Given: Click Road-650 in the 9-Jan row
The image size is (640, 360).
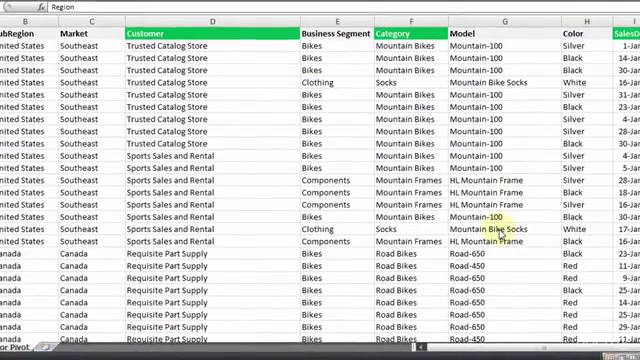Looking at the screenshot, I should pos(467,278).
